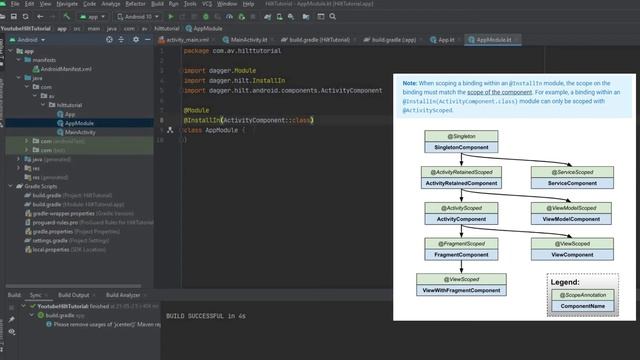This screenshot has height=360, width=640.
Task: Collapse the manifests folder
Action: [19, 60]
